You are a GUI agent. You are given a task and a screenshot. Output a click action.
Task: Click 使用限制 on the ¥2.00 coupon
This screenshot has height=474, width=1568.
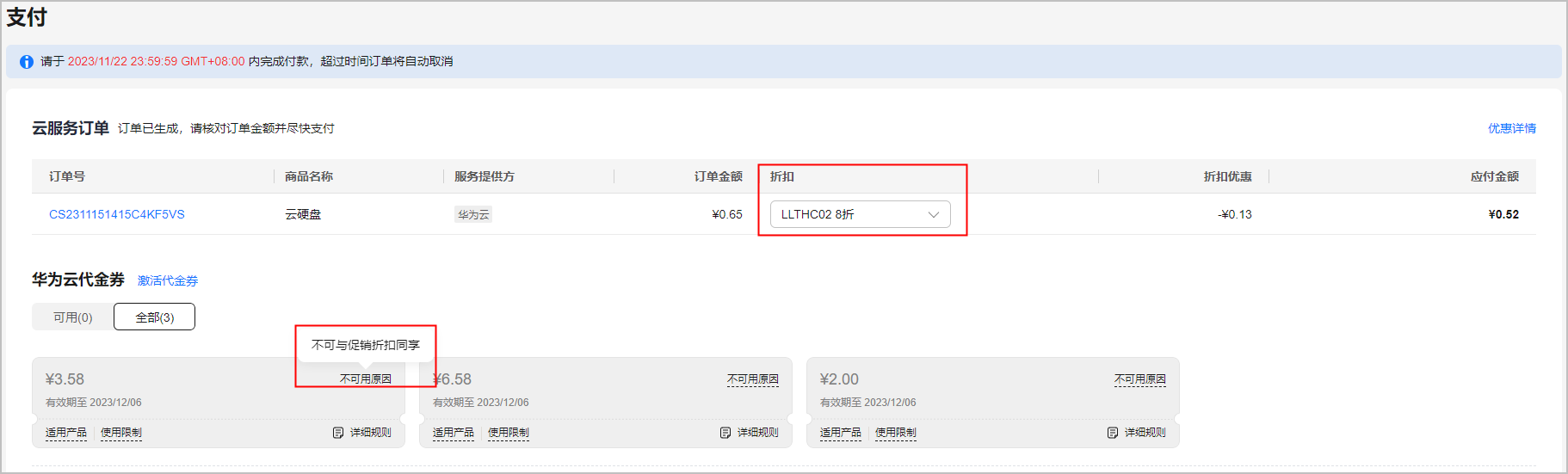click(896, 433)
